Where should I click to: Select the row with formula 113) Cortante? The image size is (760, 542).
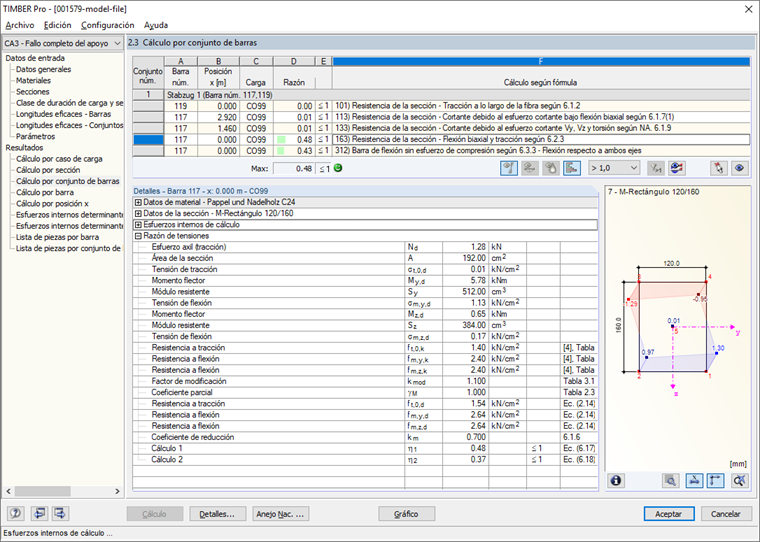[441, 117]
